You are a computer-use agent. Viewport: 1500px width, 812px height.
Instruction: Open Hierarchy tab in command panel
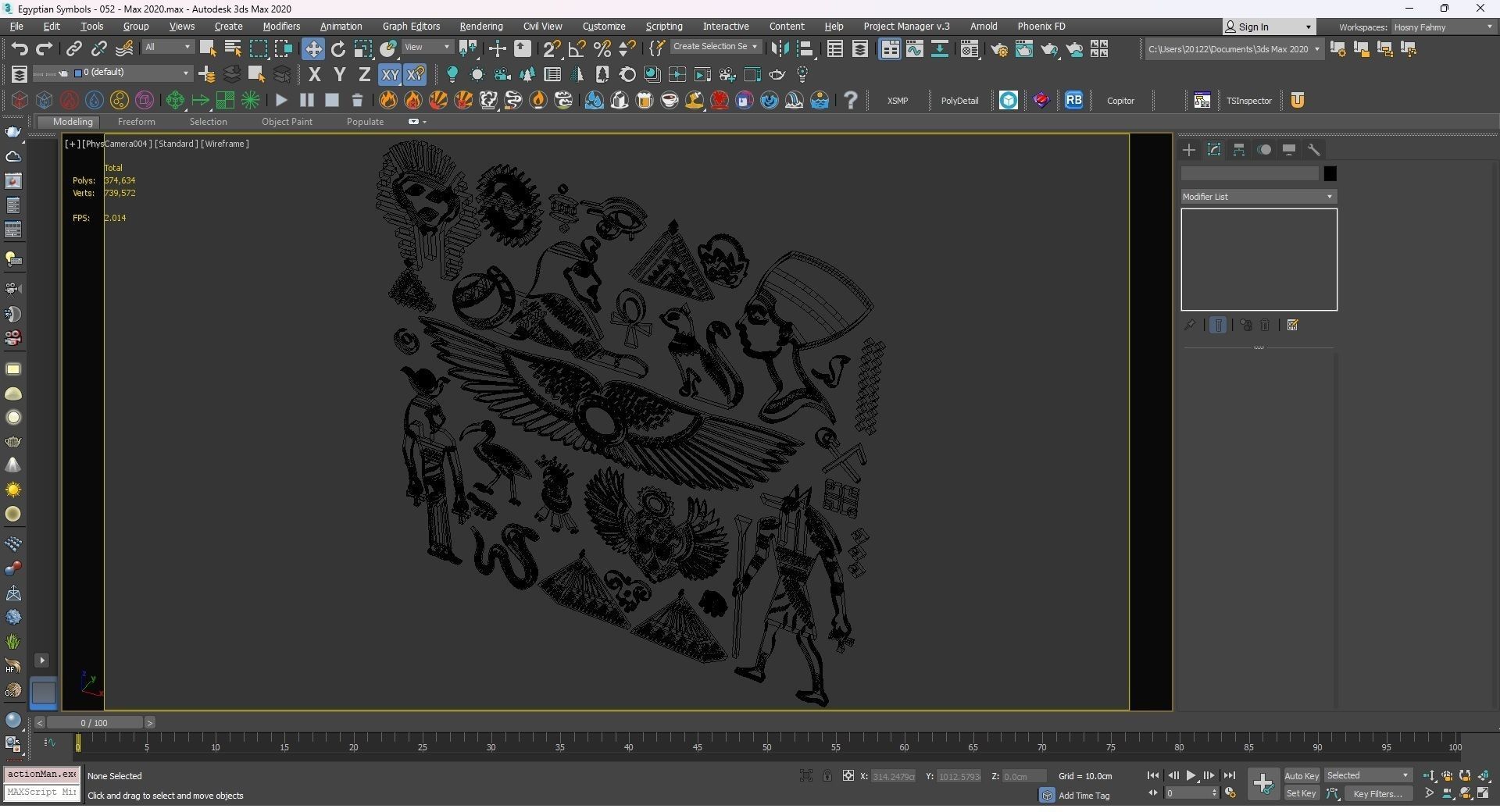[x=1239, y=150]
